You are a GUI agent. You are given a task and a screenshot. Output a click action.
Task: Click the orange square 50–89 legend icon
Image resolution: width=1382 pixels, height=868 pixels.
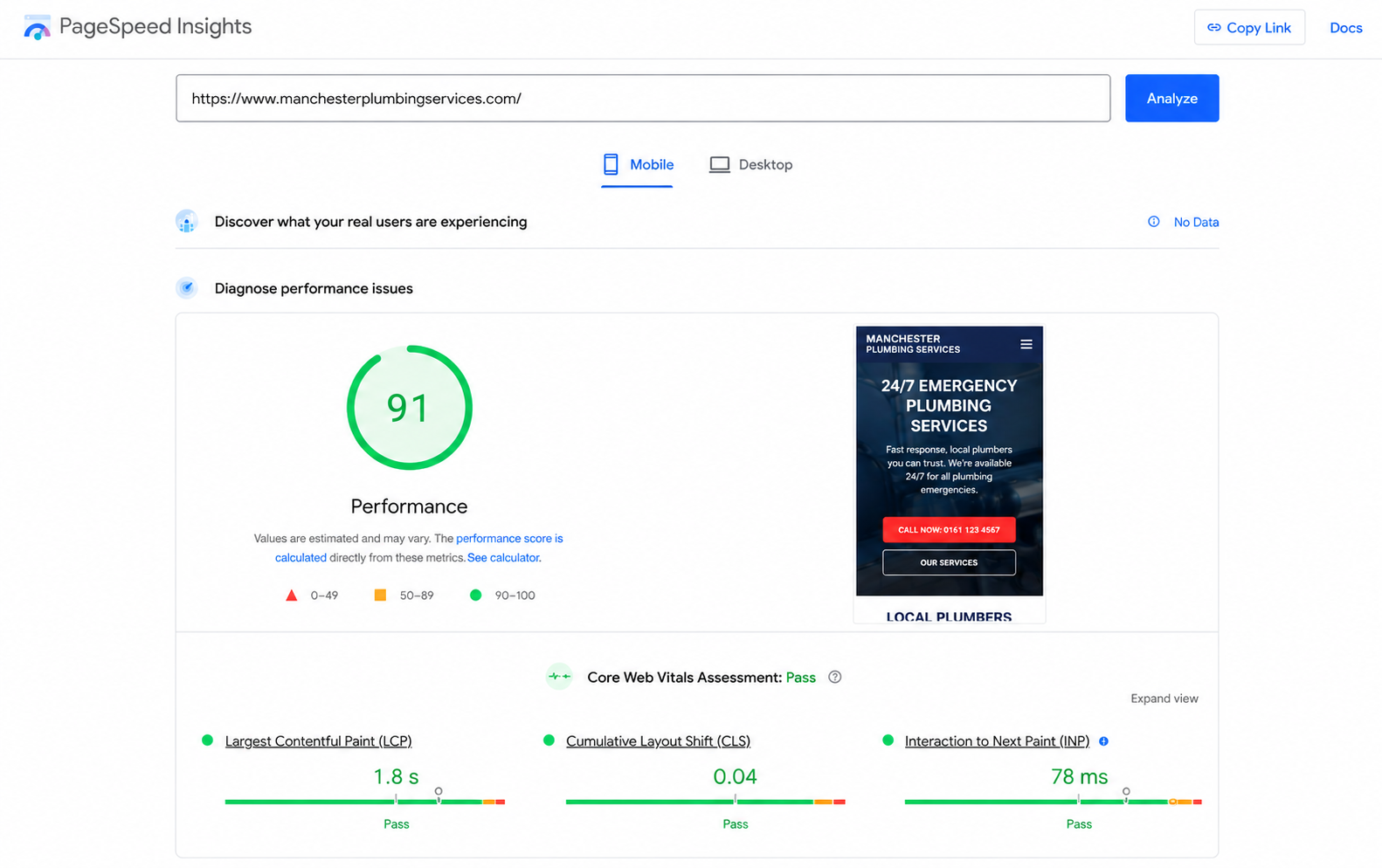pos(380,595)
